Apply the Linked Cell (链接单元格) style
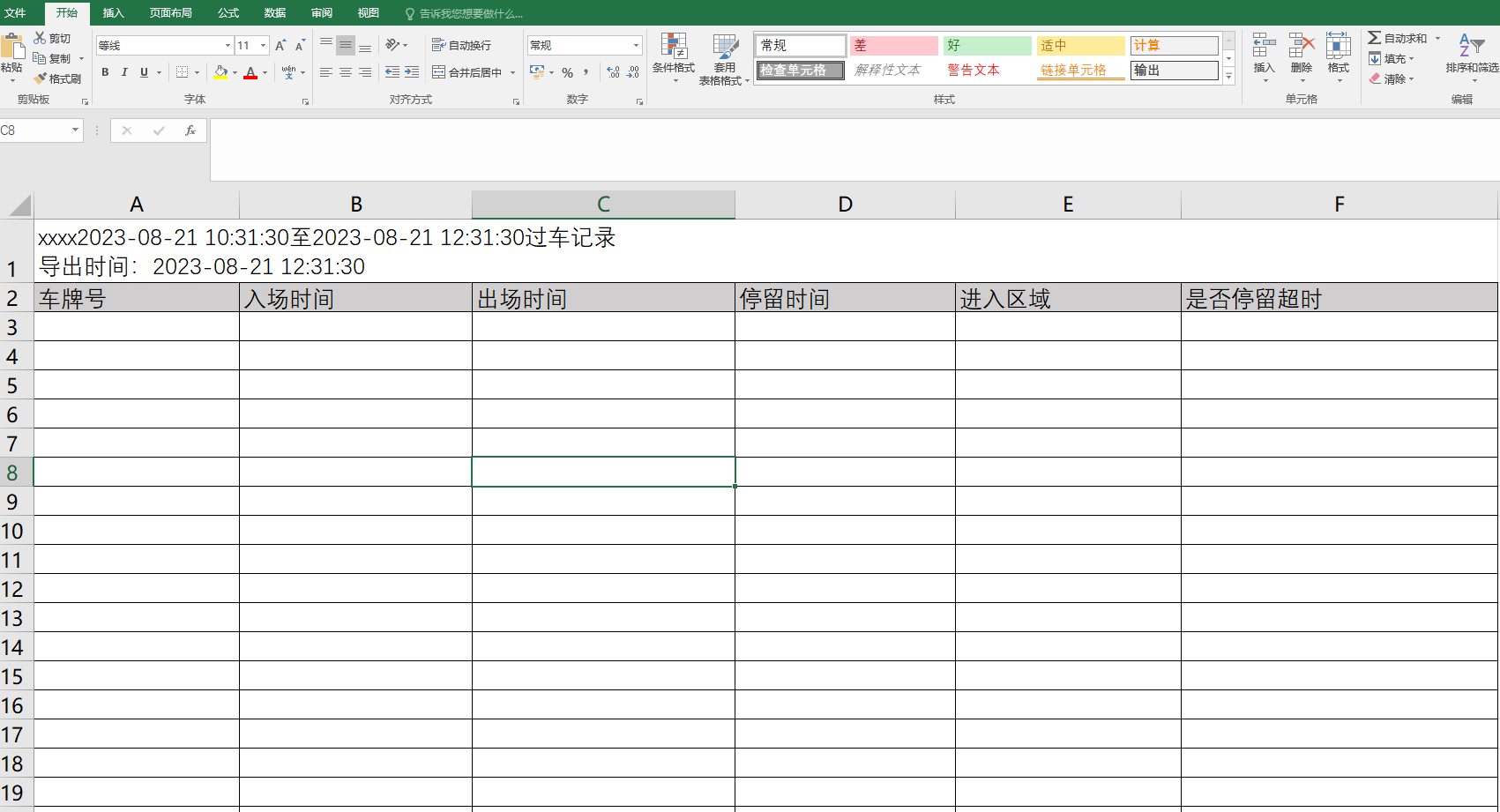The width and height of the screenshot is (1500, 812). pos(1080,70)
